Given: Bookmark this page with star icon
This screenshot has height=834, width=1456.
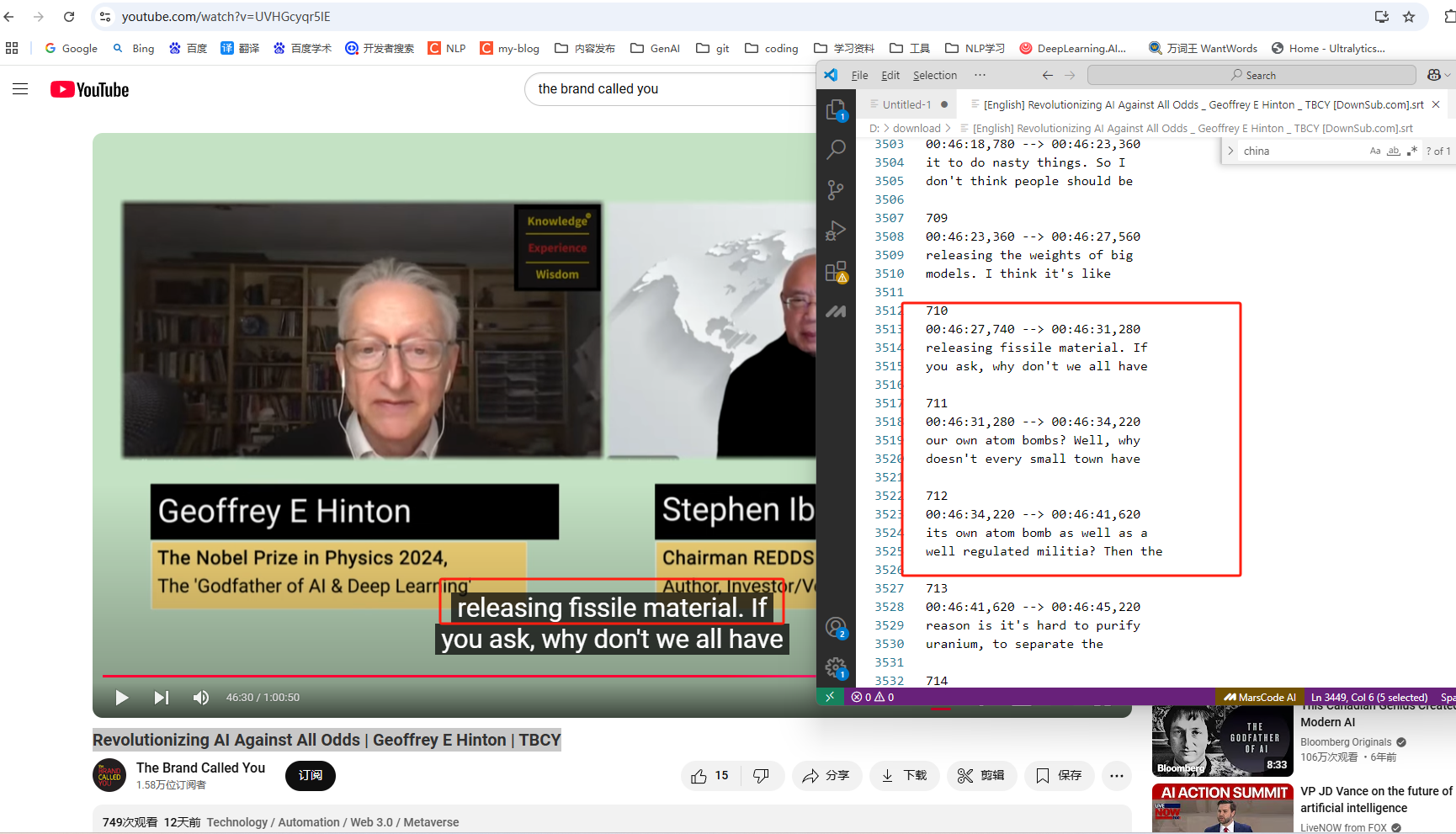Looking at the screenshot, I should 1409,16.
